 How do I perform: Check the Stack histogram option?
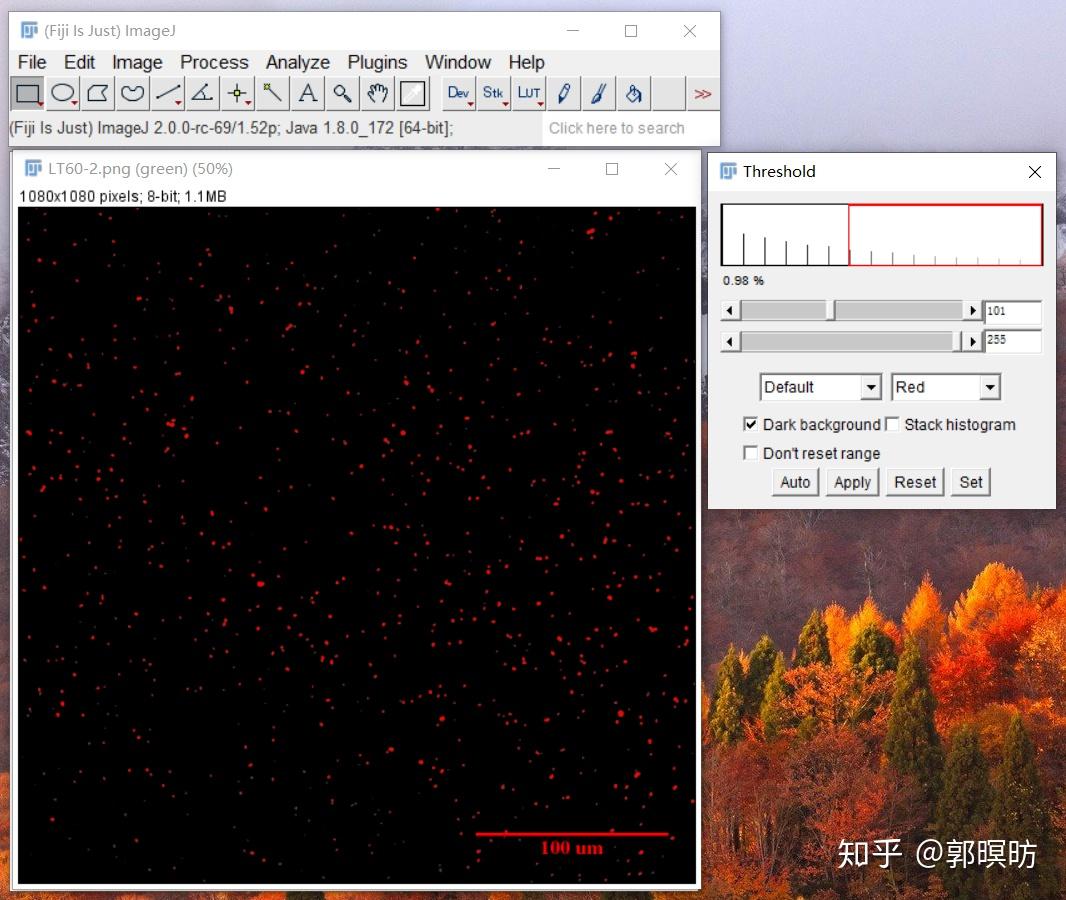(x=892, y=424)
